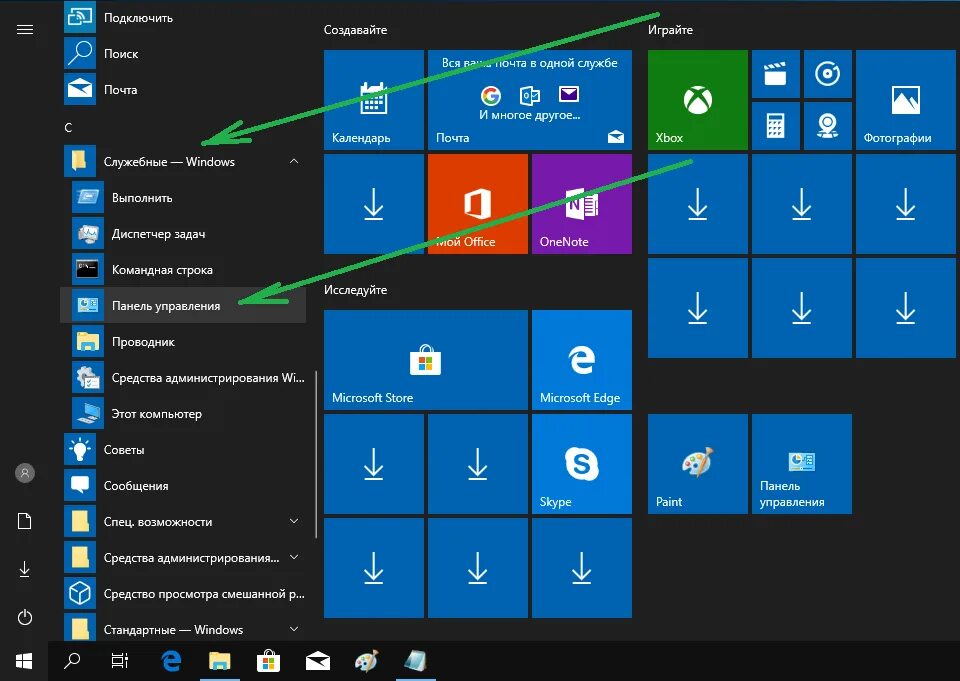The image size is (960, 681).
Task: Click the download tile left of Мой Office
Action: tap(373, 204)
